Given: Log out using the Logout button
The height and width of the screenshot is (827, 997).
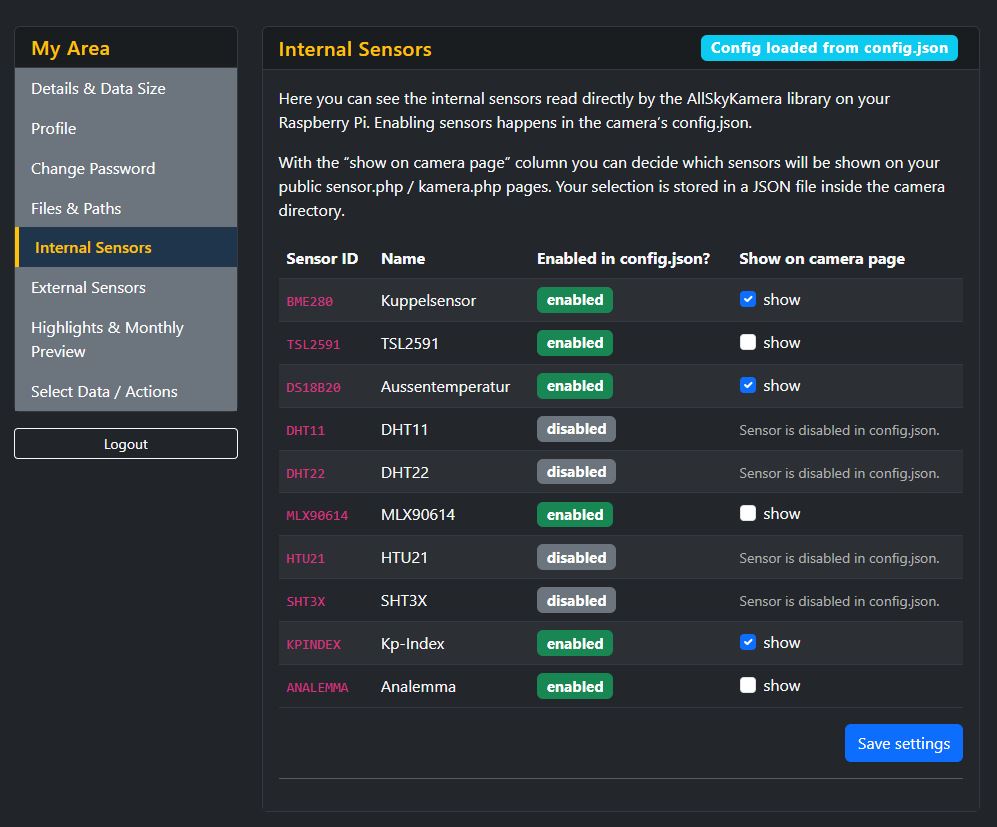Looking at the screenshot, I should pos(125,443).
